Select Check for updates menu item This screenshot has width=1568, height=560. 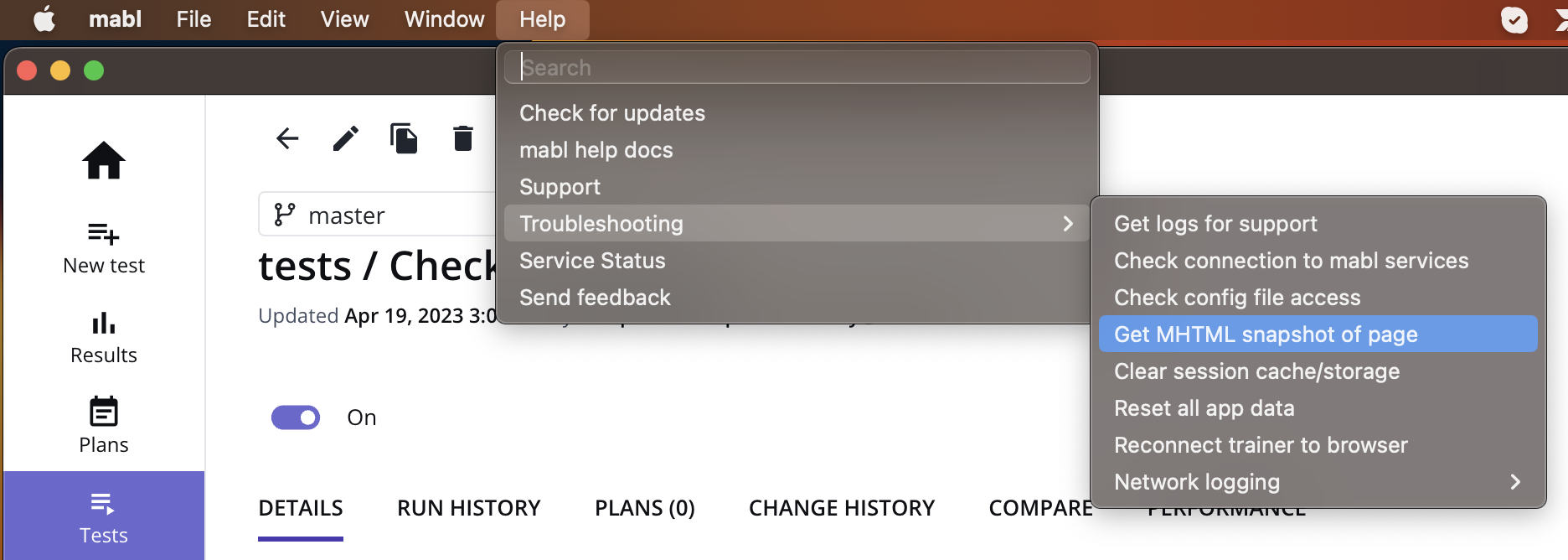(x=612, y=113)
